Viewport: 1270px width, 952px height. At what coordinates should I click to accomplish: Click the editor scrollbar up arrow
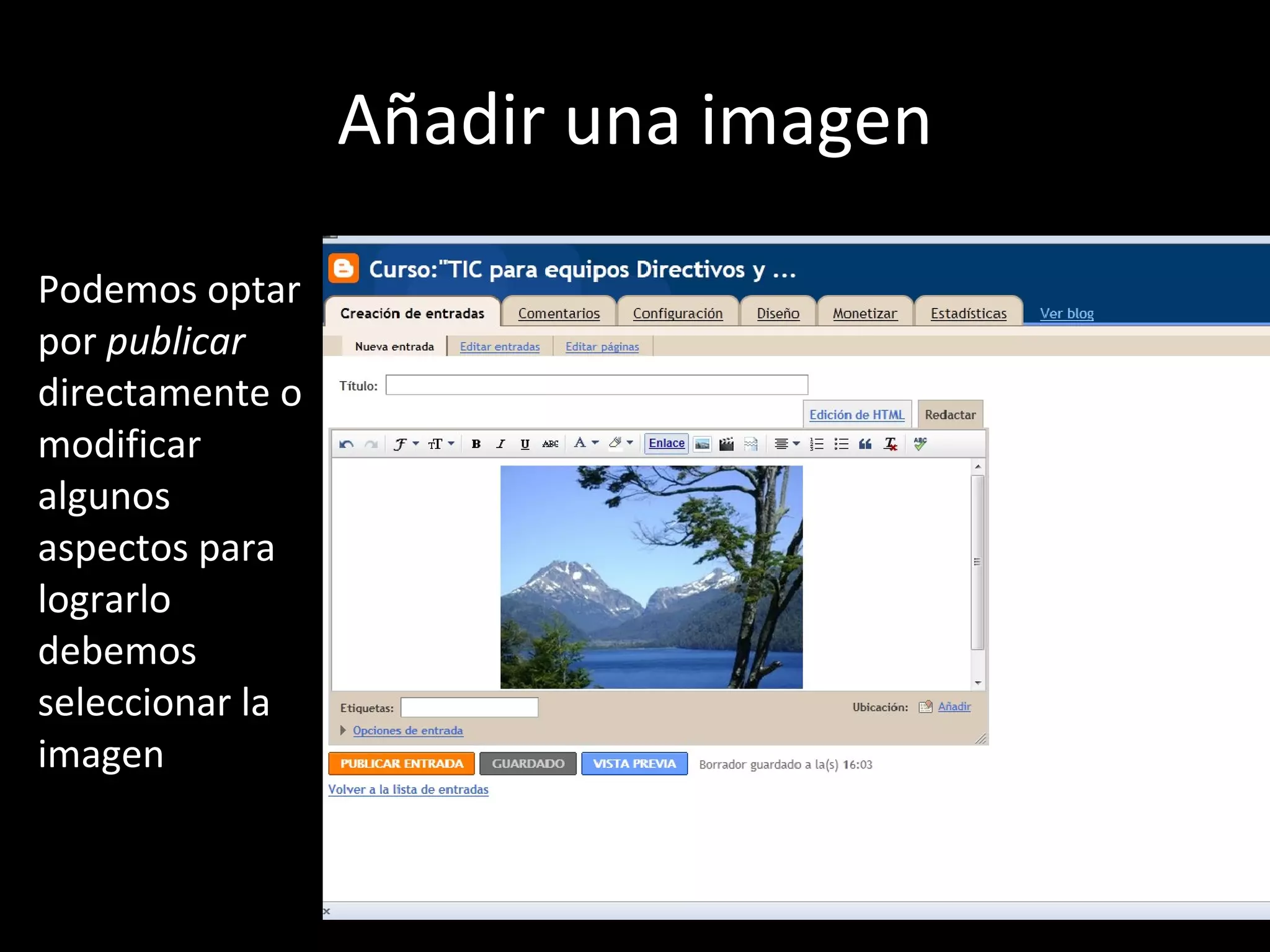click(978, 467)
